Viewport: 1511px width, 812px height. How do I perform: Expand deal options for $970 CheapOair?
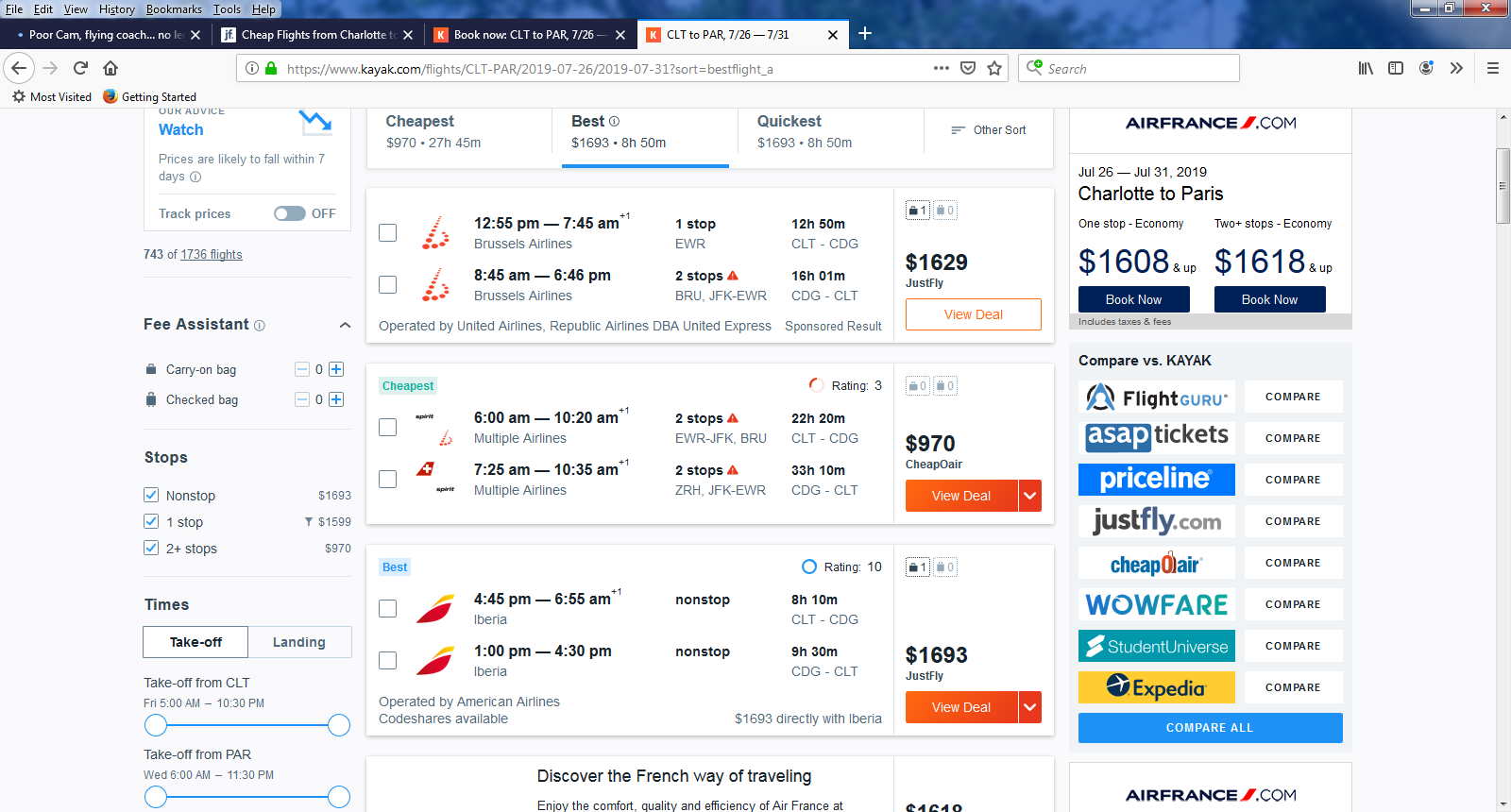[1030, 496]
